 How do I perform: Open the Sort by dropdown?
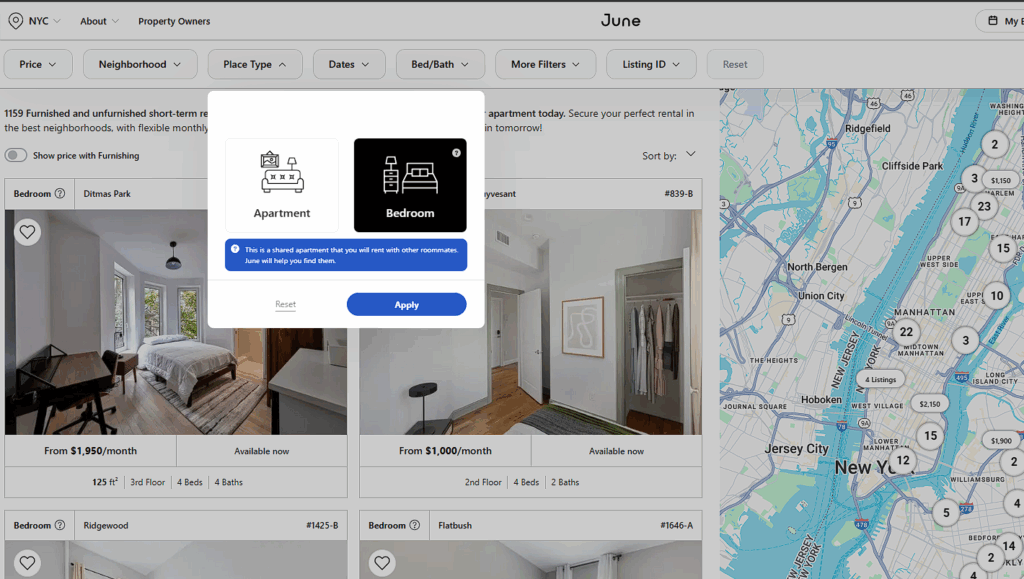click(x=669, y=156)
